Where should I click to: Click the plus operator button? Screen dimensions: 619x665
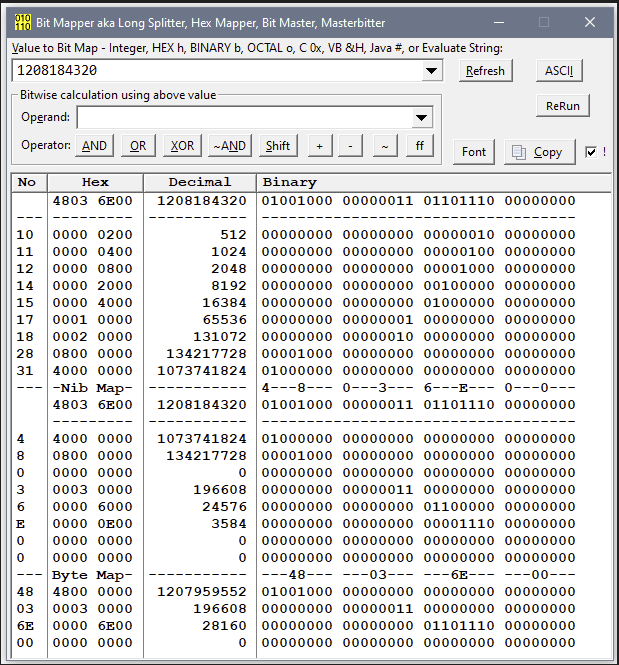(x=320, y=146)
